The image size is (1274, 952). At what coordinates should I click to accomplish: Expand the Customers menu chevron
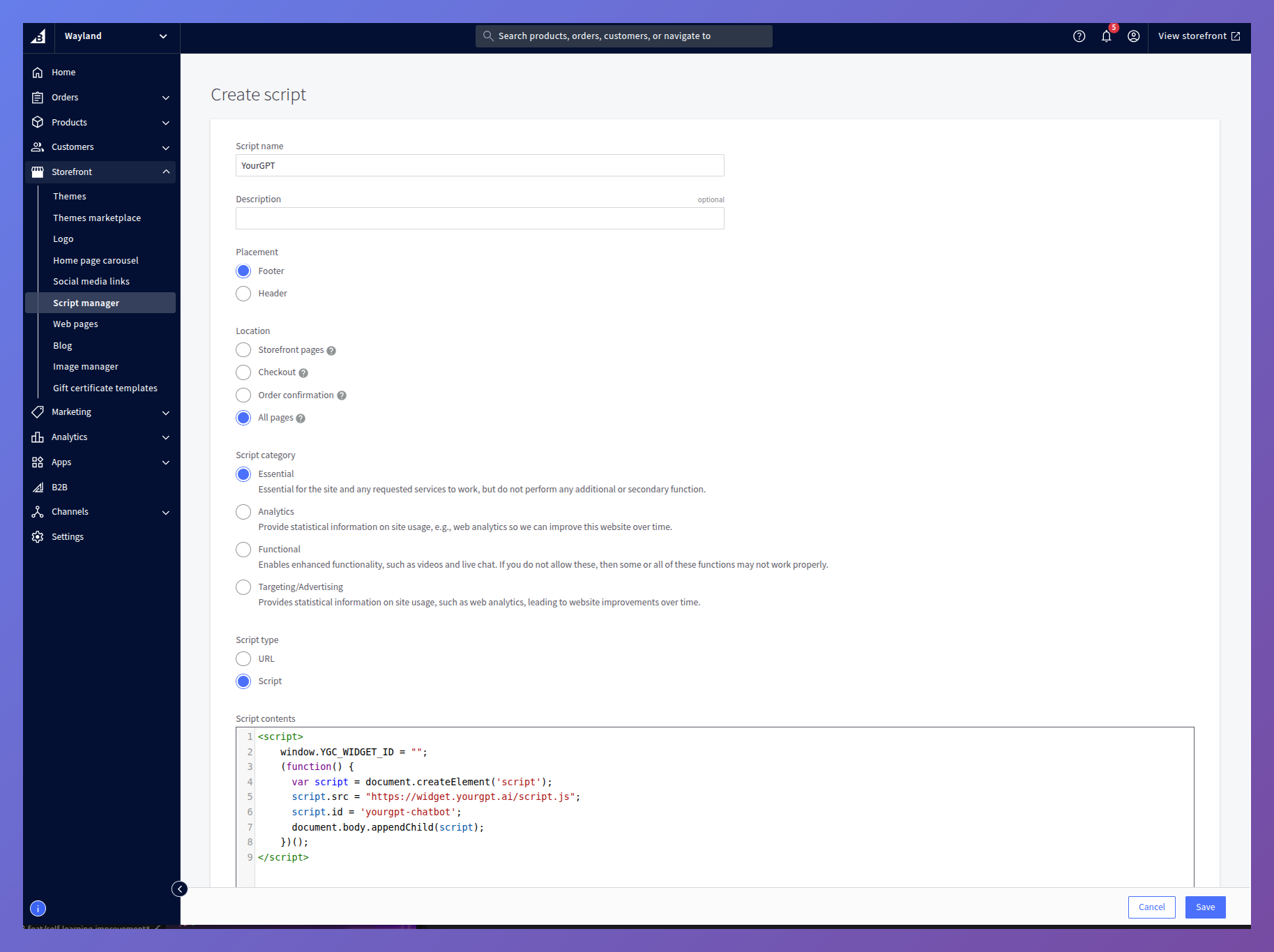tap(166, 148)
